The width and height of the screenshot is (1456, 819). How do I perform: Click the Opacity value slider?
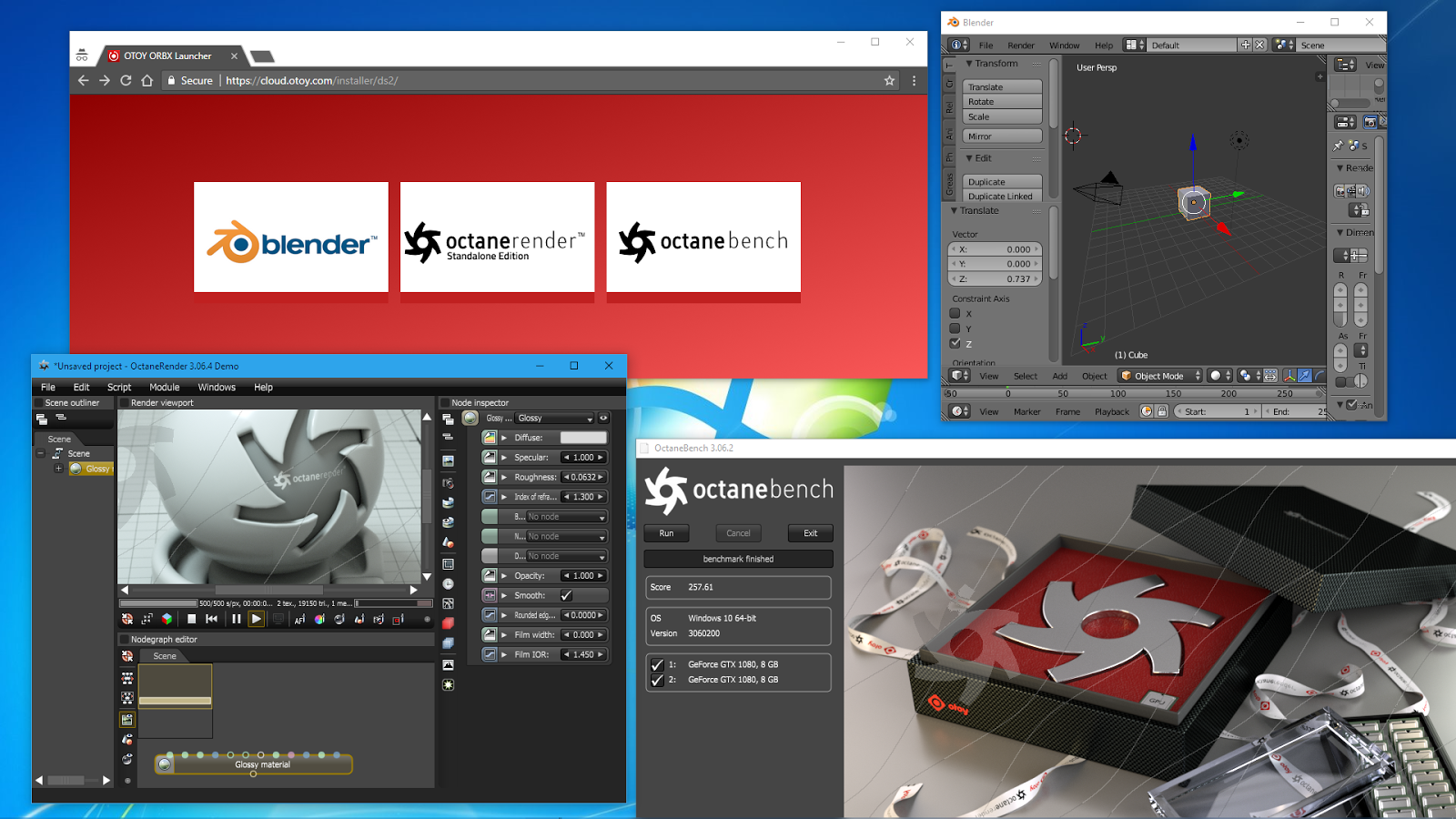583,576
